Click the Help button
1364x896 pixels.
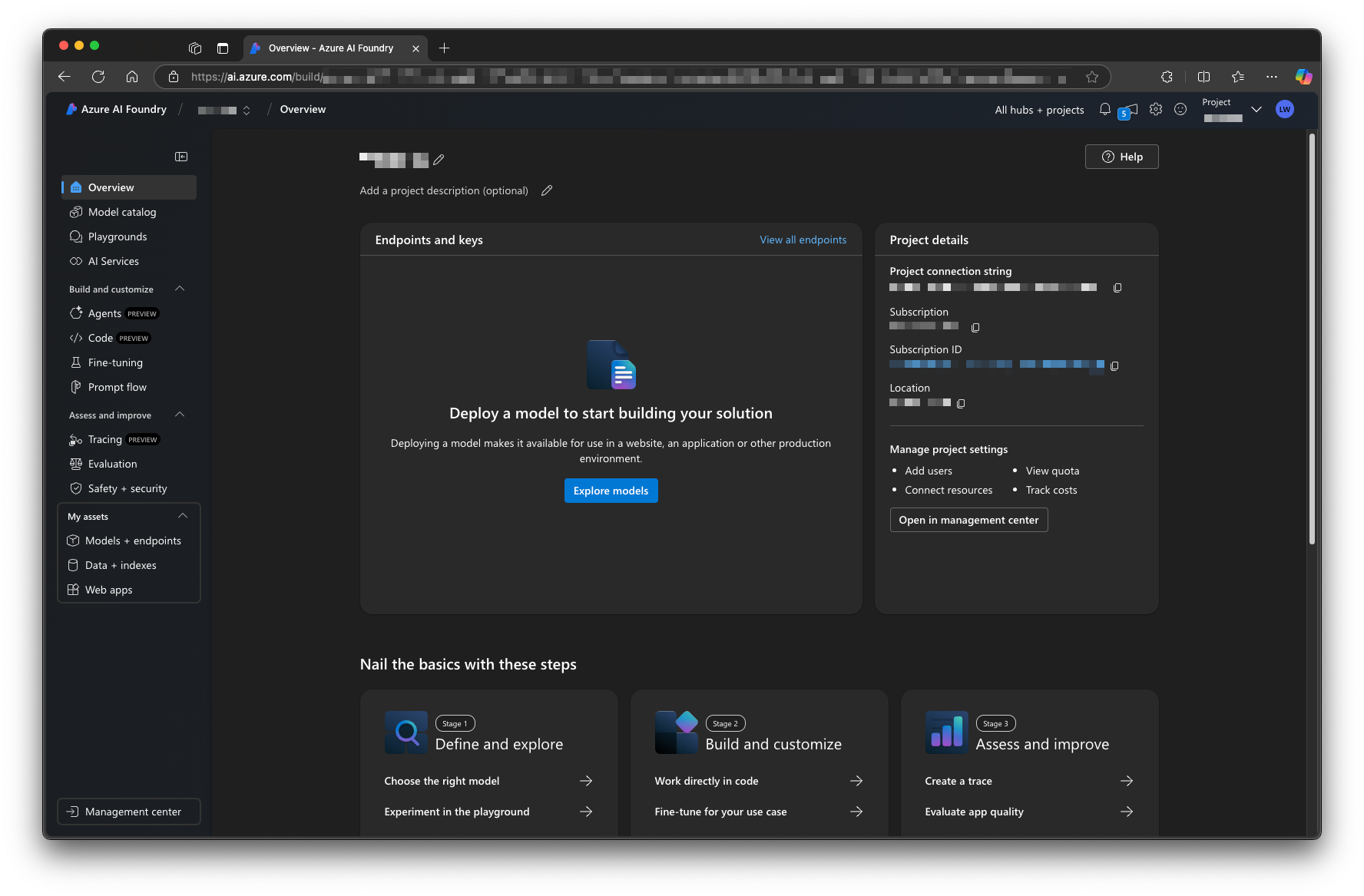[x=1121, y=157]
